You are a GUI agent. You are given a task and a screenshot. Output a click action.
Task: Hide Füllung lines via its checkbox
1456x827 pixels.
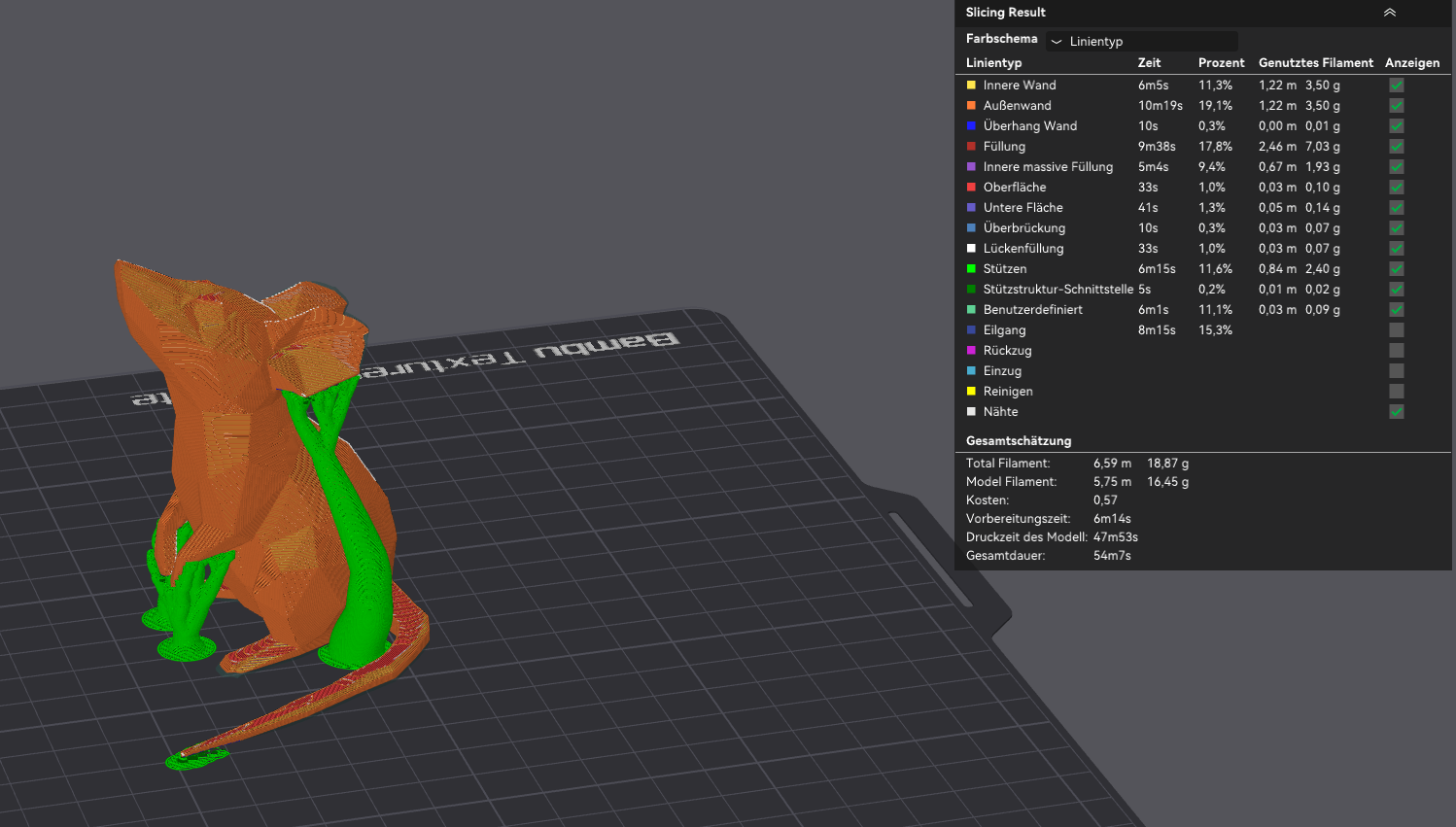1397,147
